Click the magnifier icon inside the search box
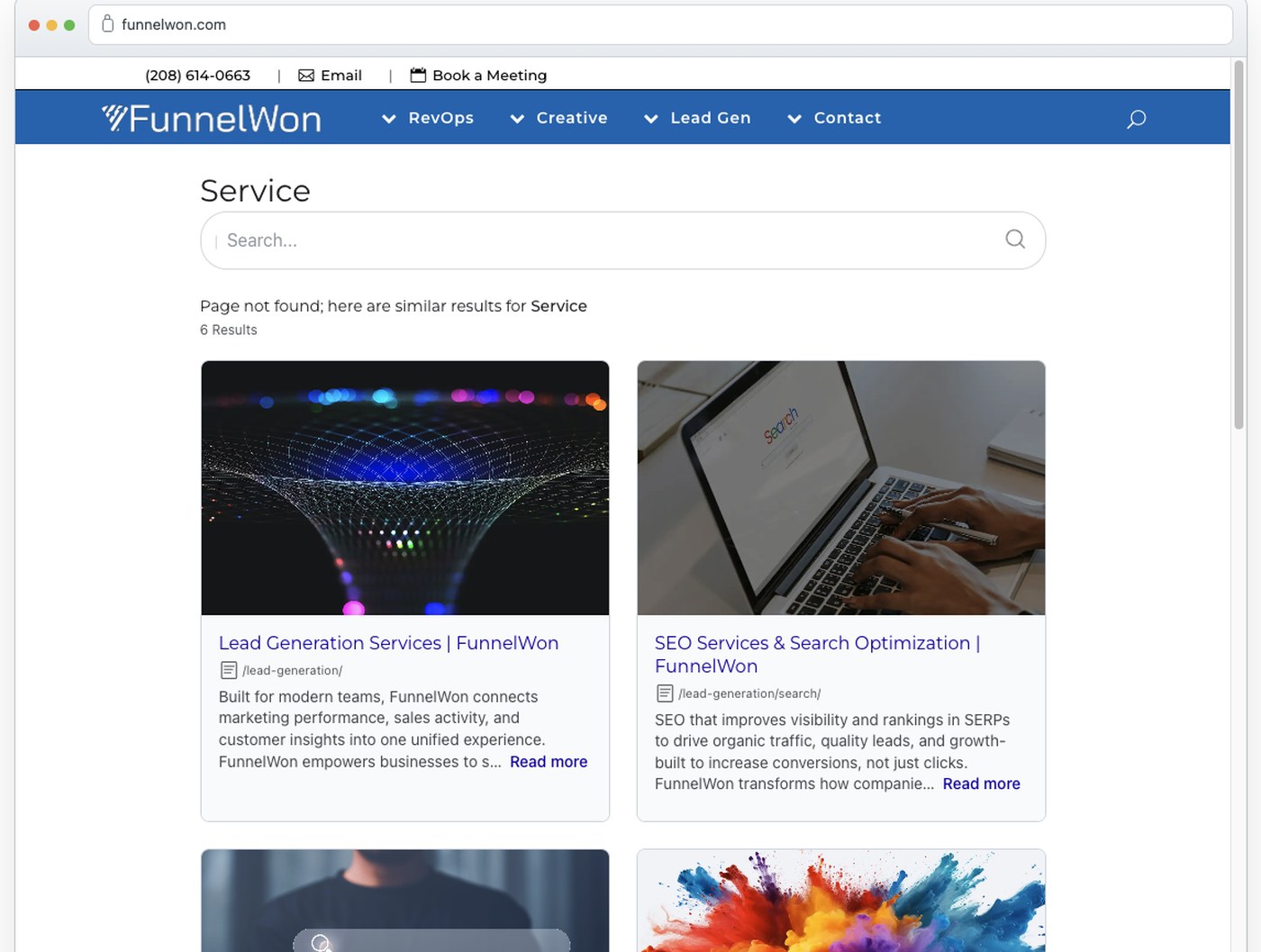 1015,239
